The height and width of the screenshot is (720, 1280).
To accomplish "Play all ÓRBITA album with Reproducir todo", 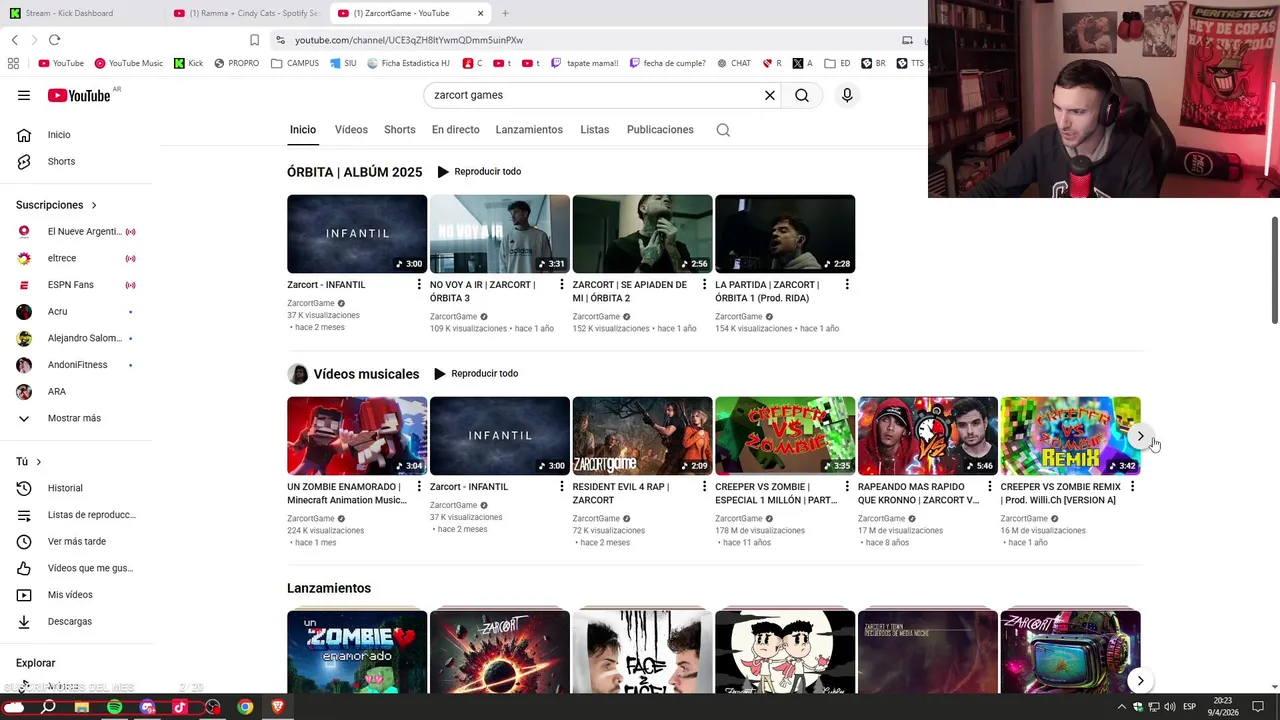I will click(479, 172).
